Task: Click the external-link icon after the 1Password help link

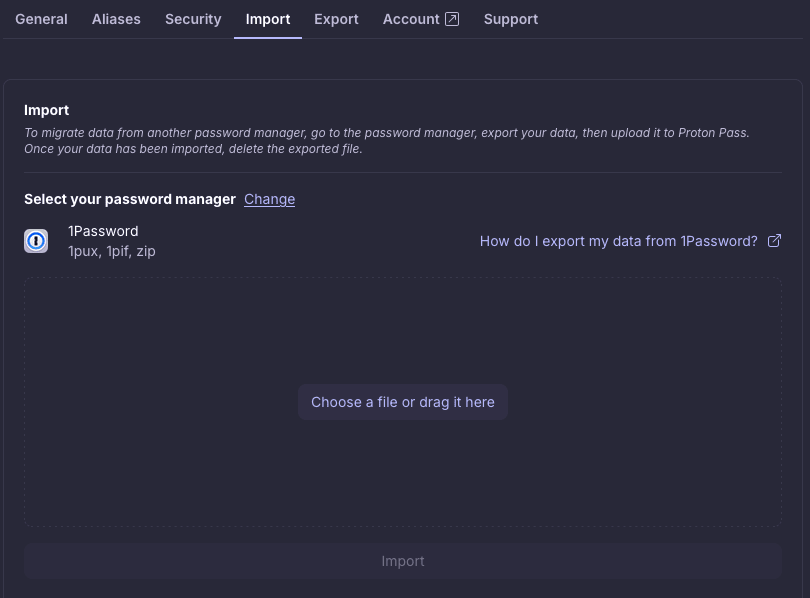Action: pyautogui.click(x=774, y=241)
